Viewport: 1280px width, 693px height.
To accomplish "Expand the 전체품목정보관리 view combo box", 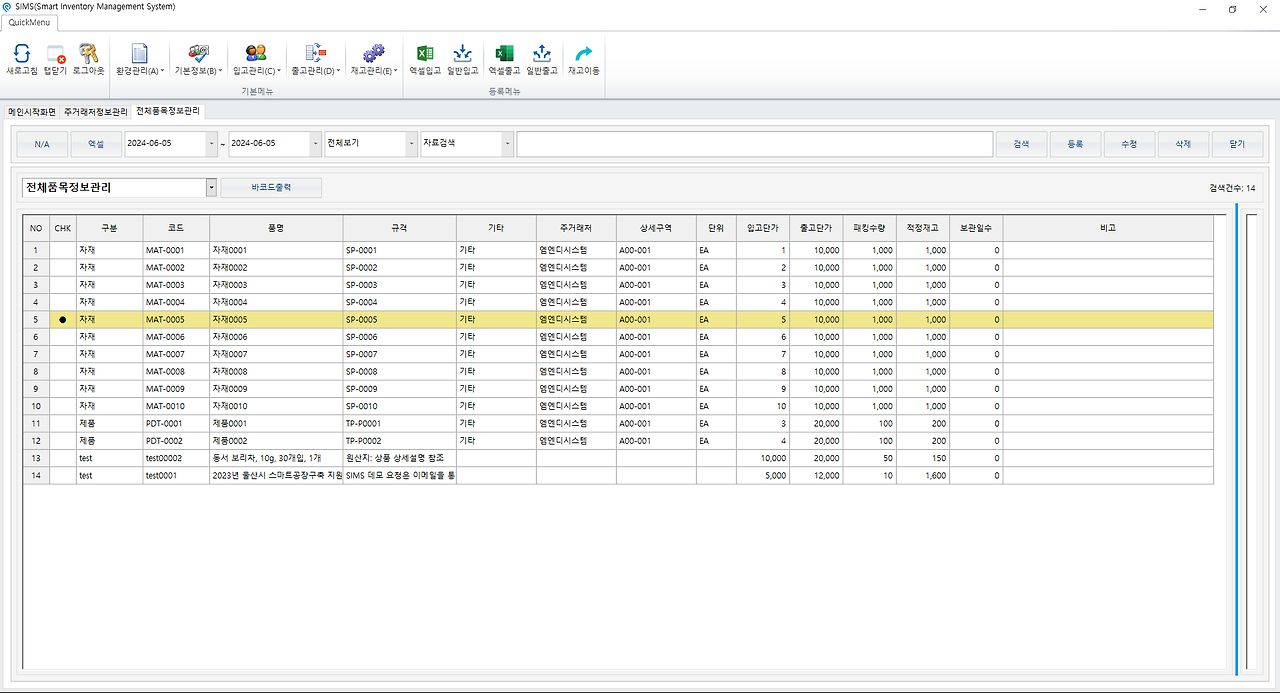I will (x=211, y=187).
